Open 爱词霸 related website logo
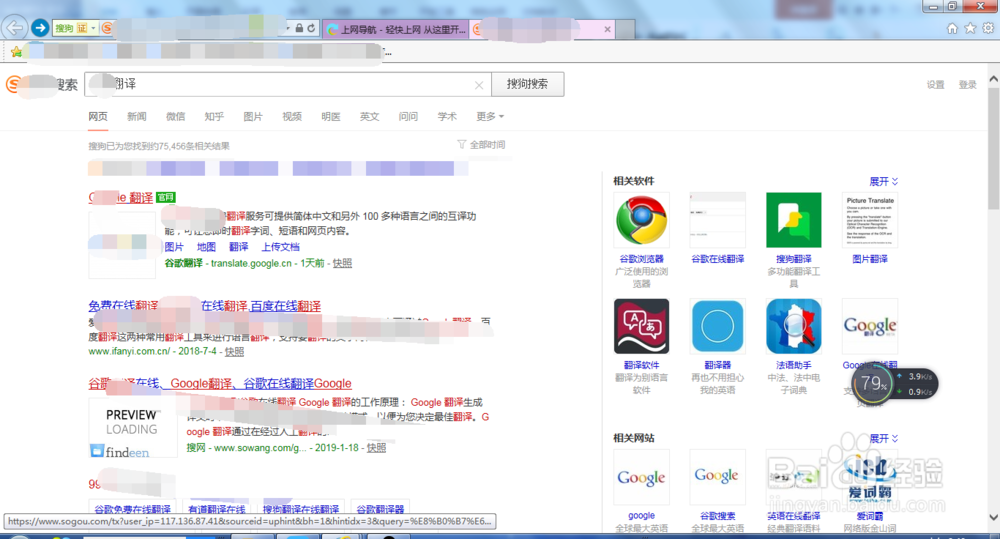 (x=870, y=477)
